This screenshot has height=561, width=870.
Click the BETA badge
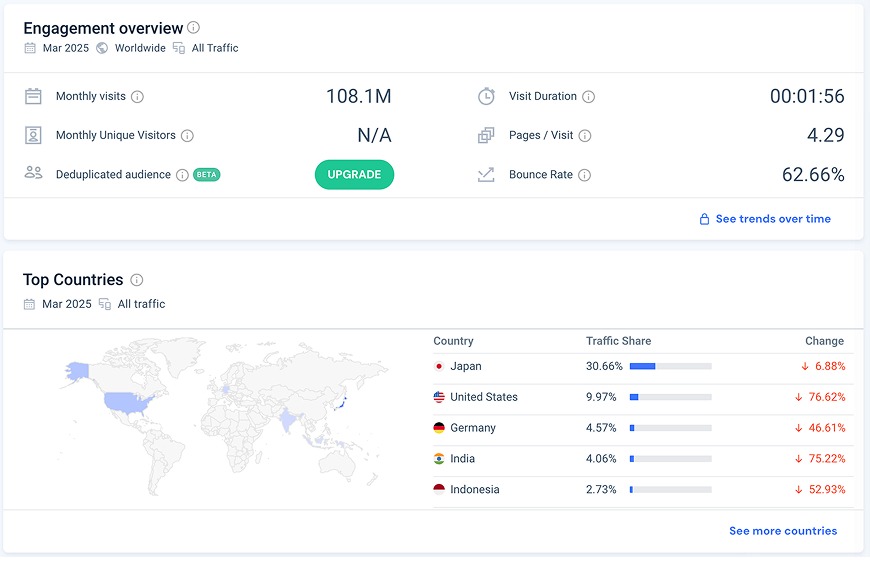coord(206,175)
